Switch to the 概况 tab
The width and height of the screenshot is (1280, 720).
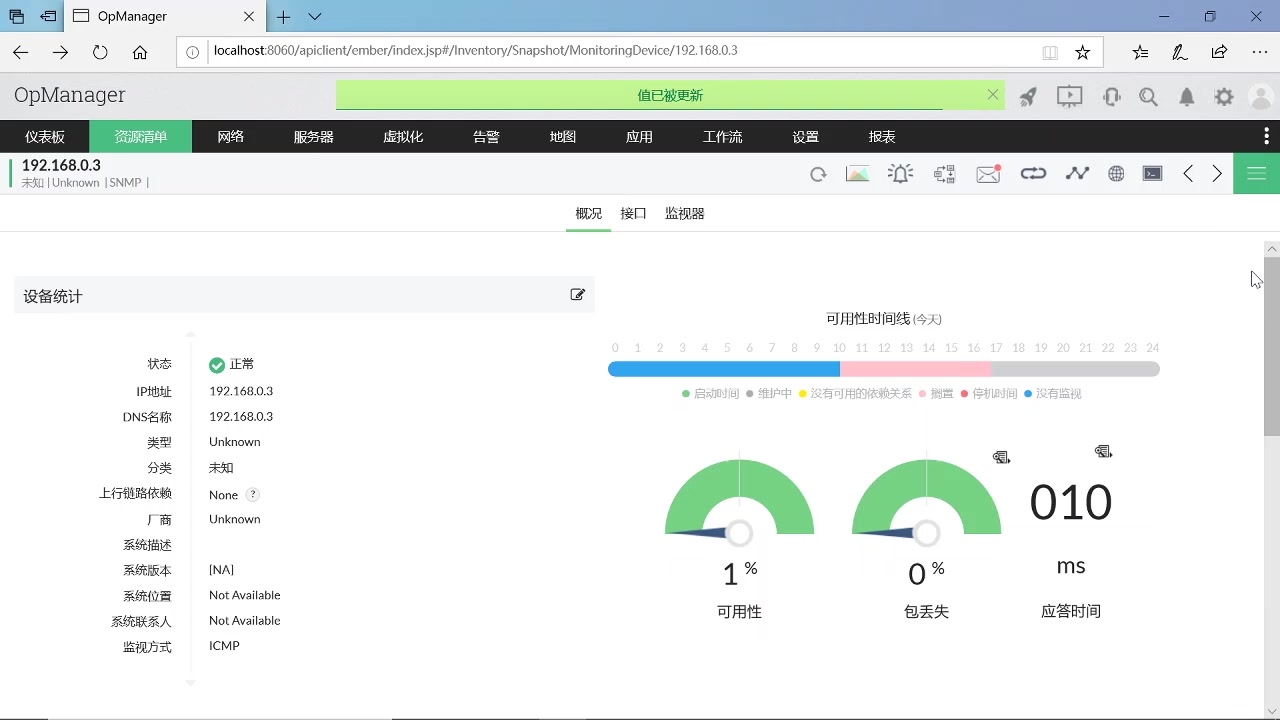point(588,214)
